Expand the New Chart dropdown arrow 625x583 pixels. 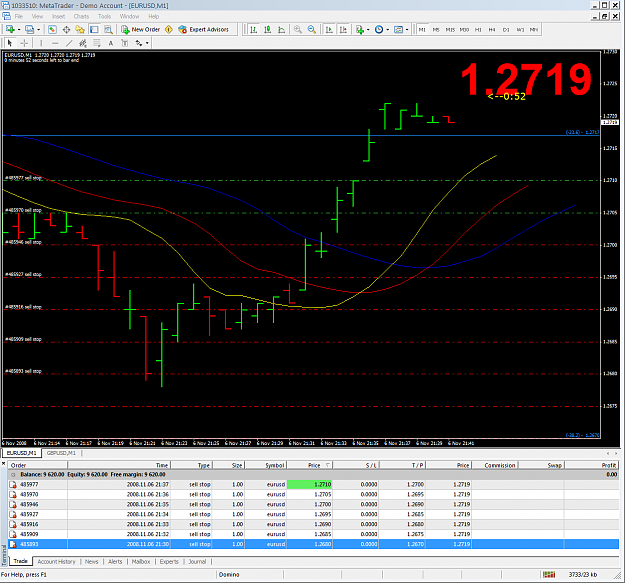(18, 30)
